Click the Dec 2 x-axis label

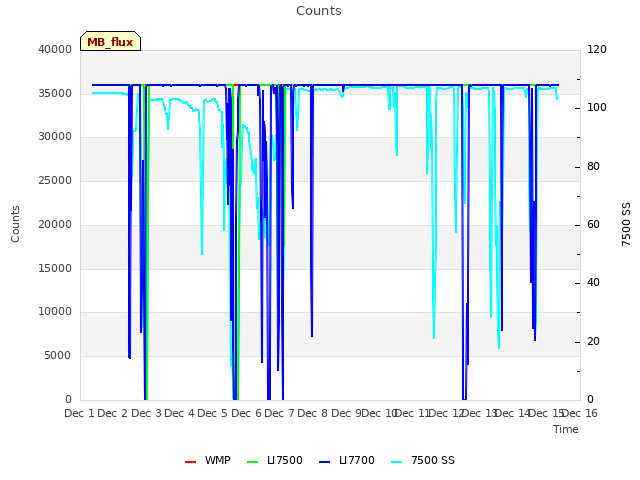click(113, 413)
